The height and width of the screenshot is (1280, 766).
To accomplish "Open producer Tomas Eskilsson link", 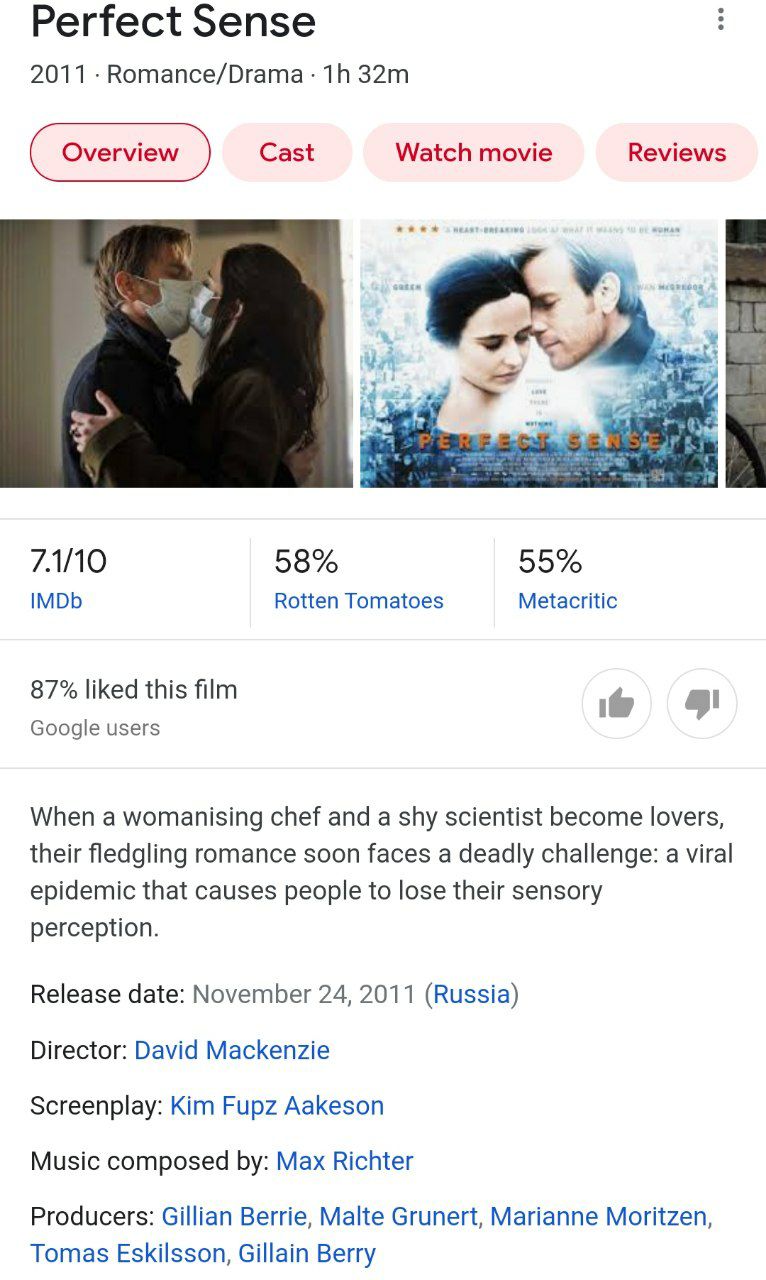I will 128,1253.
